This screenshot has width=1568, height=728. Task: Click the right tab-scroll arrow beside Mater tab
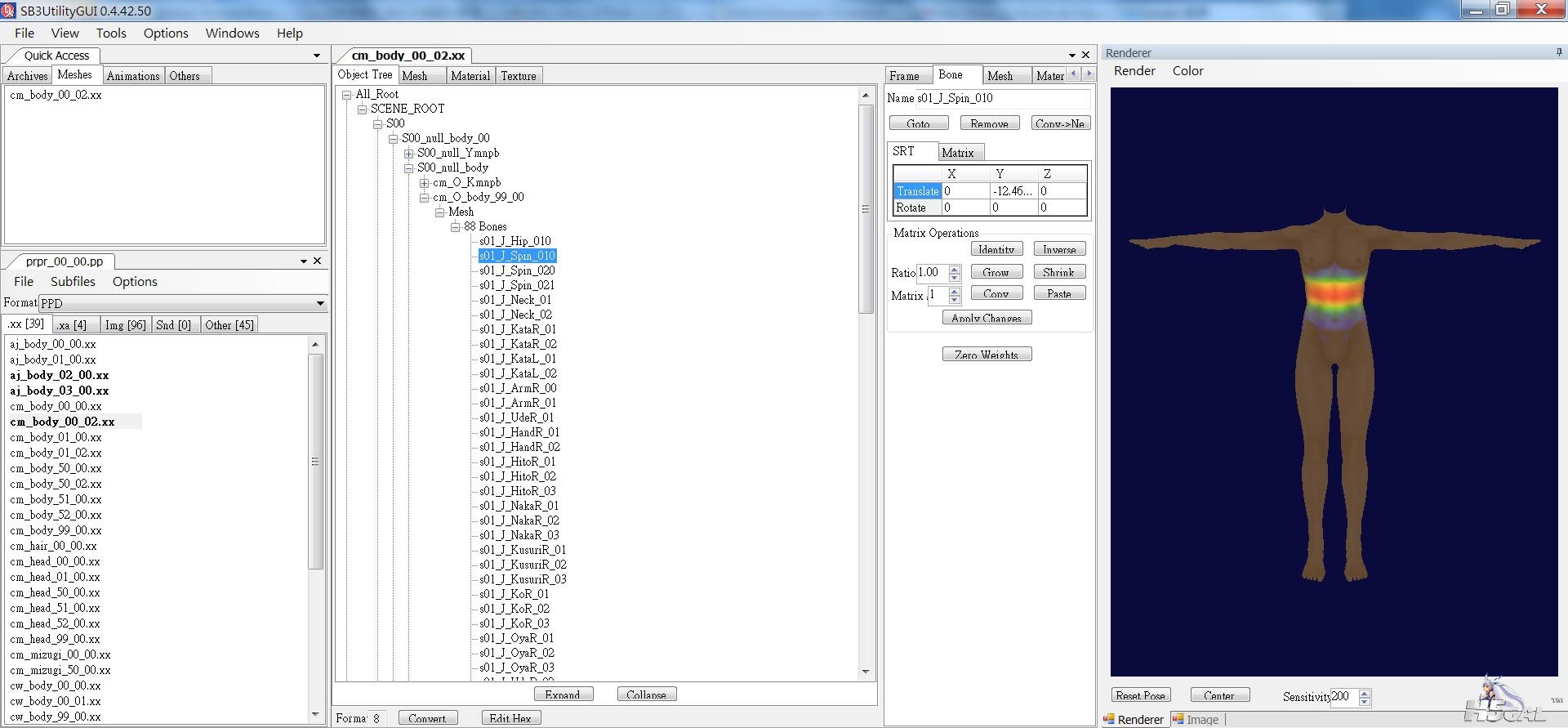(x=1088, y=74)
